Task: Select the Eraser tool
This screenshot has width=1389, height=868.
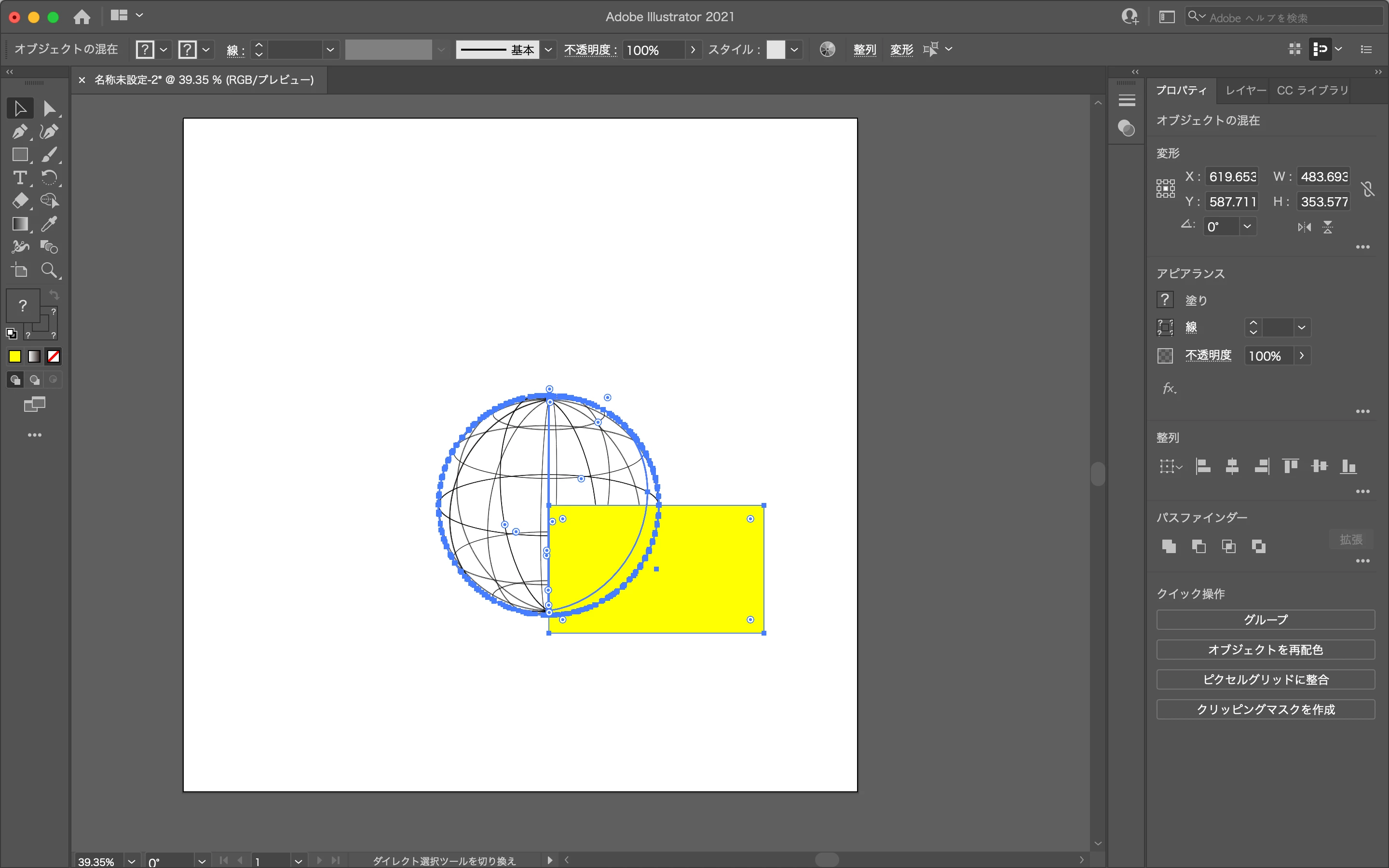Action: point(19,201)
